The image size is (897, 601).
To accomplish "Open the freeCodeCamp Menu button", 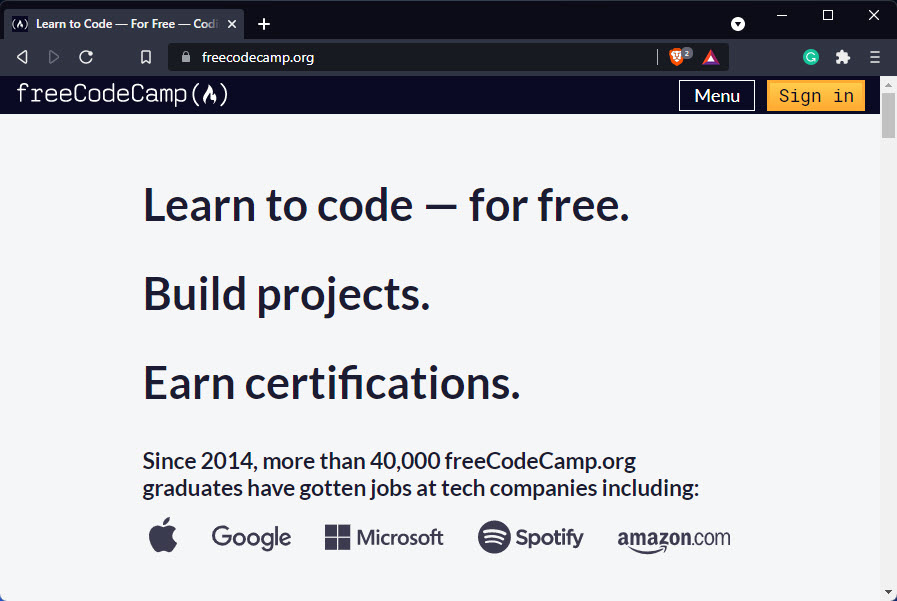I will tap(717, 95).
